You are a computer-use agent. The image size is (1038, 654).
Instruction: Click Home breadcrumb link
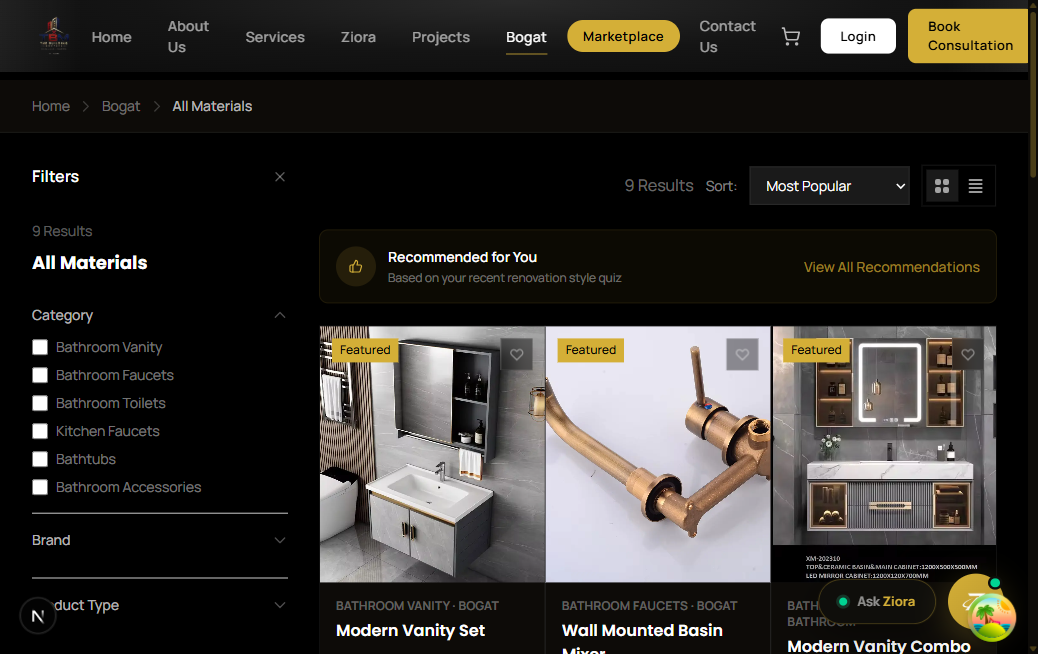click(51, 107)
